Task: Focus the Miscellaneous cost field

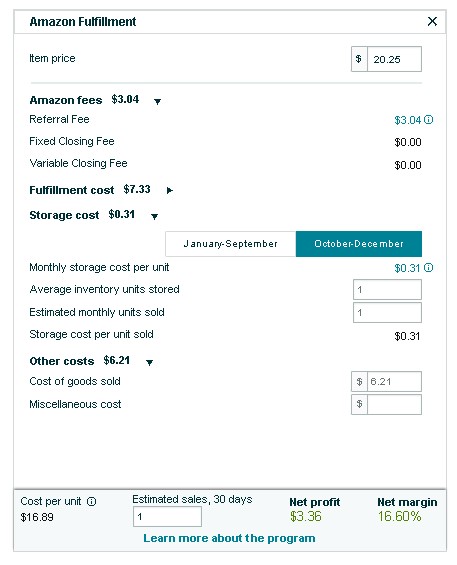Action: click(394, 404)
